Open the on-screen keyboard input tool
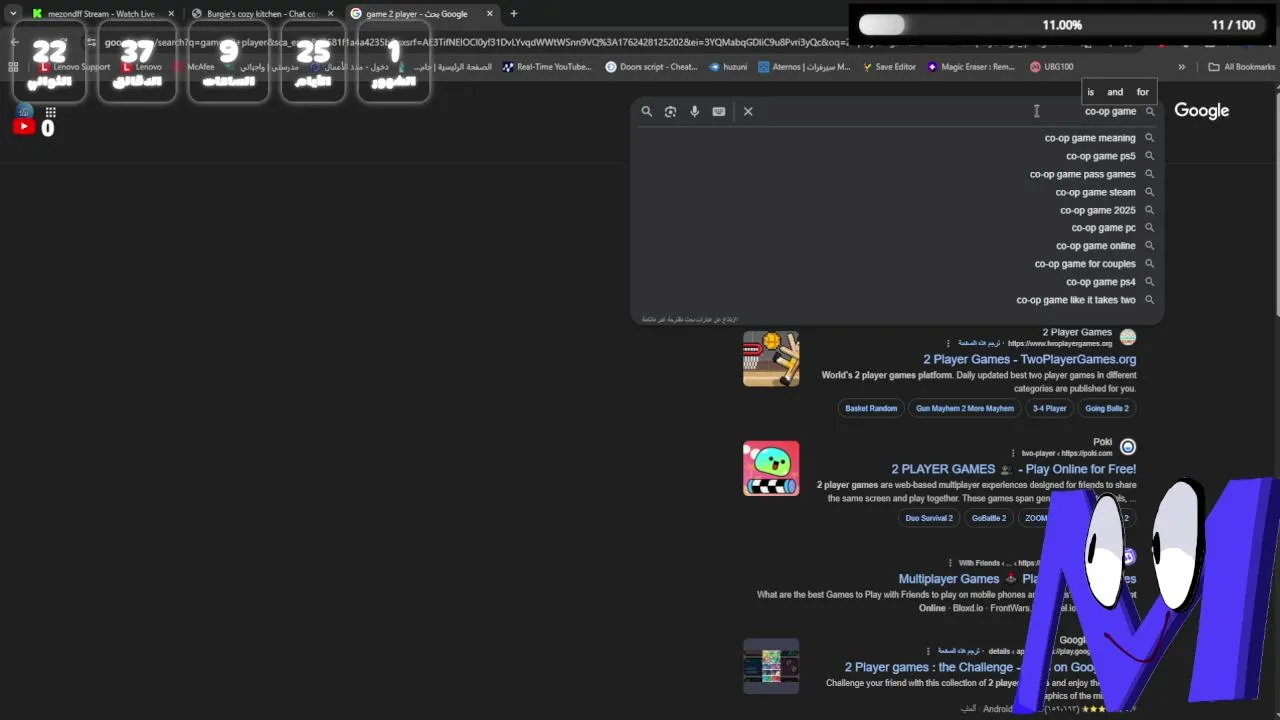The image size is (1280, 720). [x=719, y=112]
